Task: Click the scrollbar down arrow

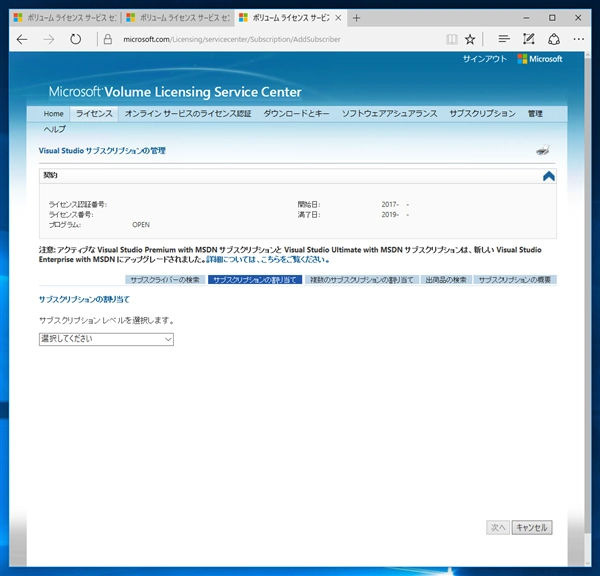Action: pyautogui.click(x=588, y=563)
